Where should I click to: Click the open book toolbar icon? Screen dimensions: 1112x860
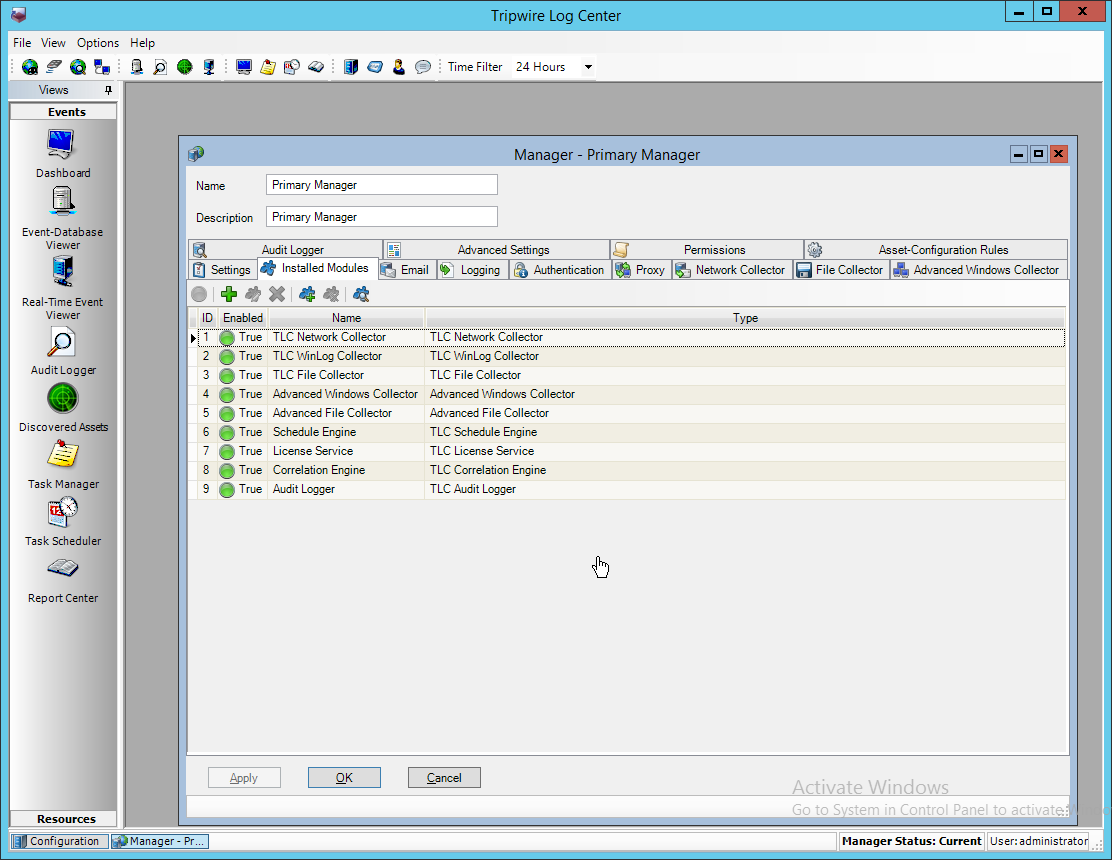point(316,67)
